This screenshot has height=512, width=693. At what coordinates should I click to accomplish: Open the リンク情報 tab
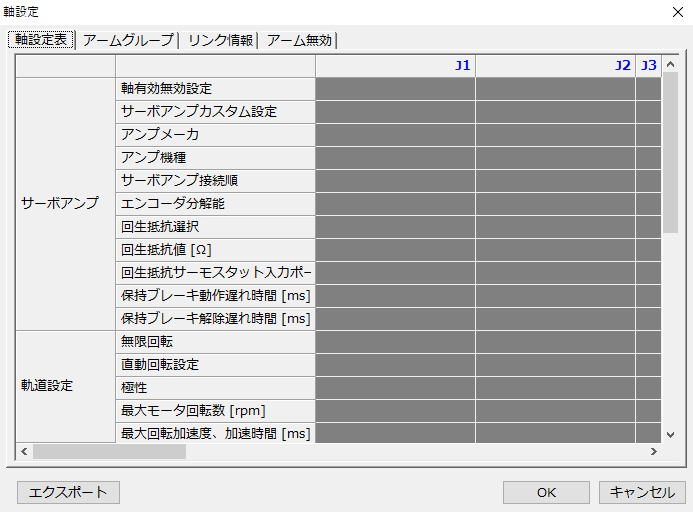(219, 40)
